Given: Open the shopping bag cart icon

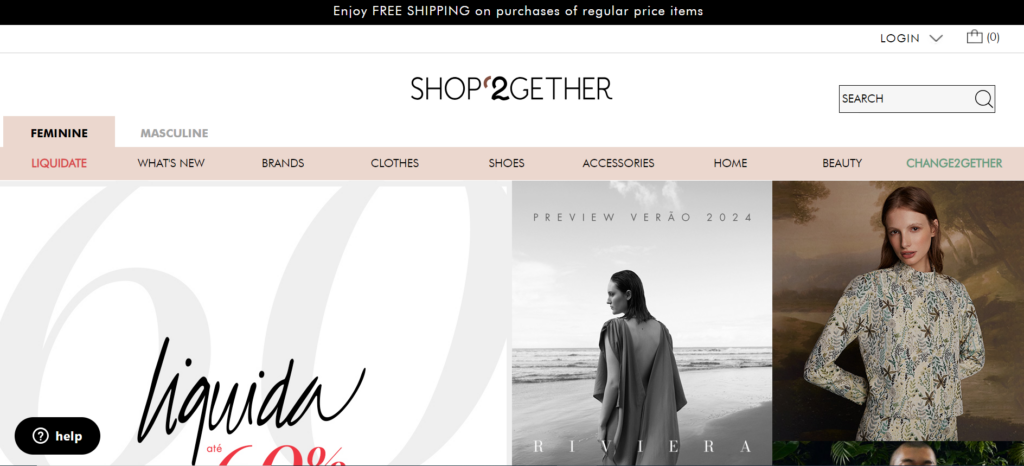Looking at the screenshot, I should pos(974,37).
